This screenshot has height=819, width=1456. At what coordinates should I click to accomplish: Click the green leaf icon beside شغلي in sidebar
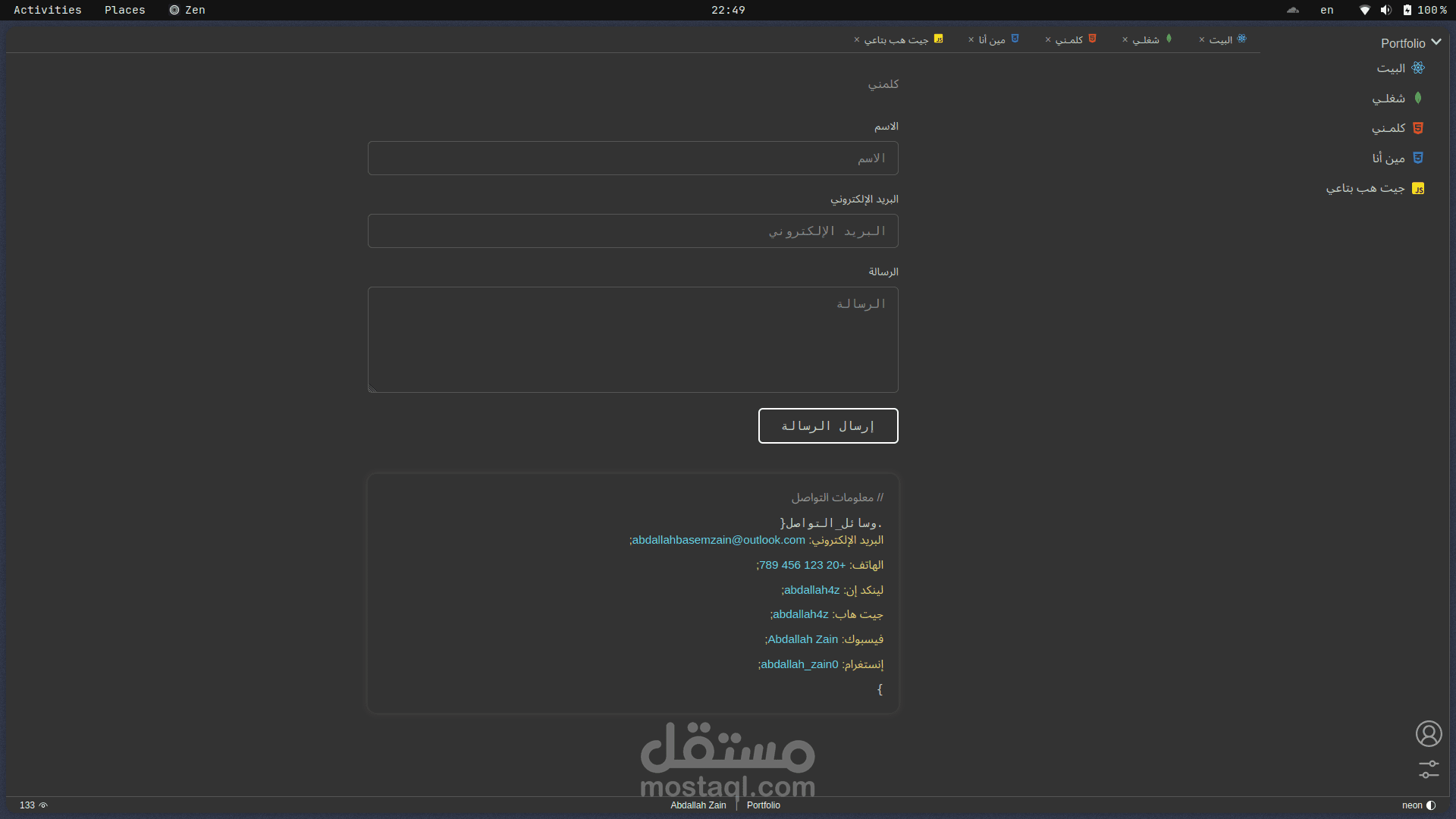[1418, 98]
